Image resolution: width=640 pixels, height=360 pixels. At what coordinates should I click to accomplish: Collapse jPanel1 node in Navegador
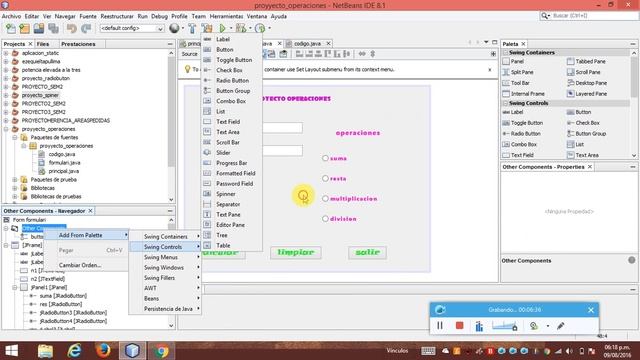point(15,287)
